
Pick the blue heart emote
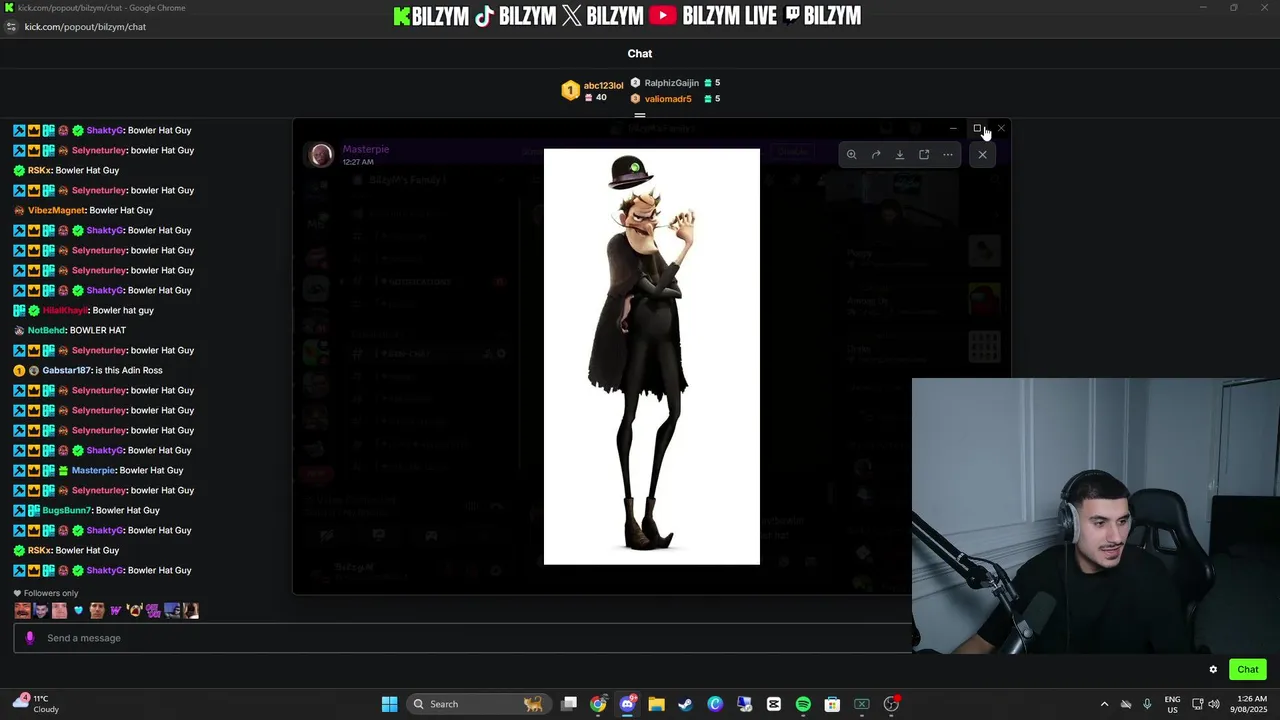pos(79,611)
